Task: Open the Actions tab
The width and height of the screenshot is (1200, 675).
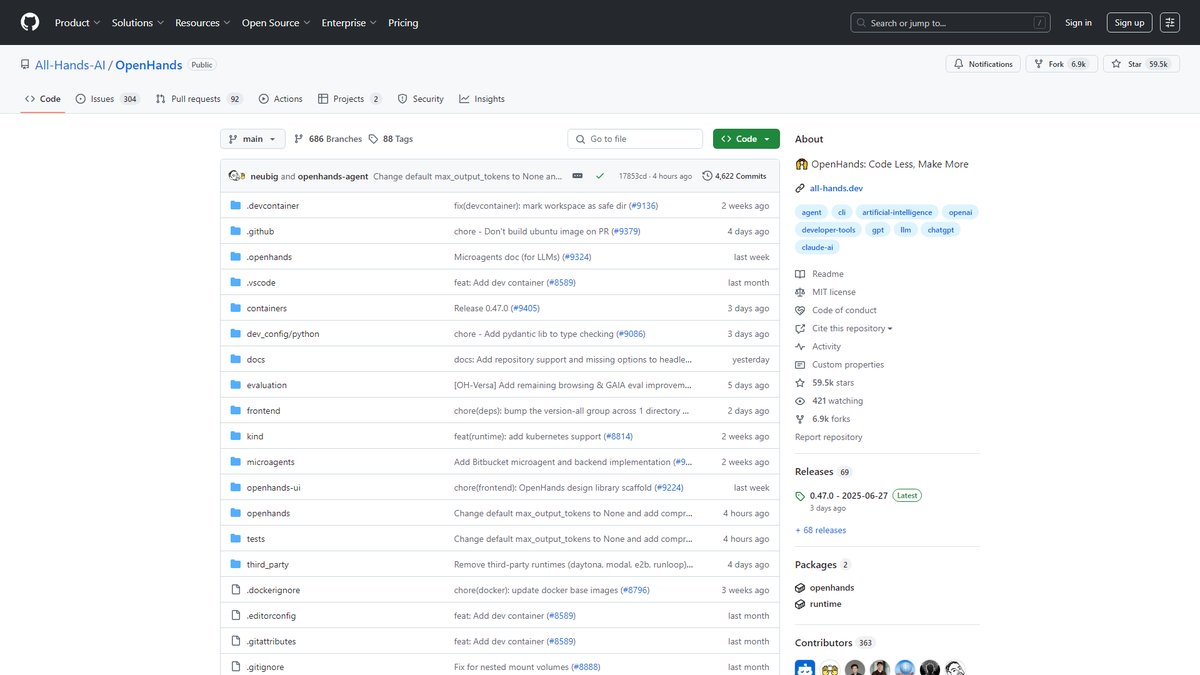Action: (x=280, y=99)
